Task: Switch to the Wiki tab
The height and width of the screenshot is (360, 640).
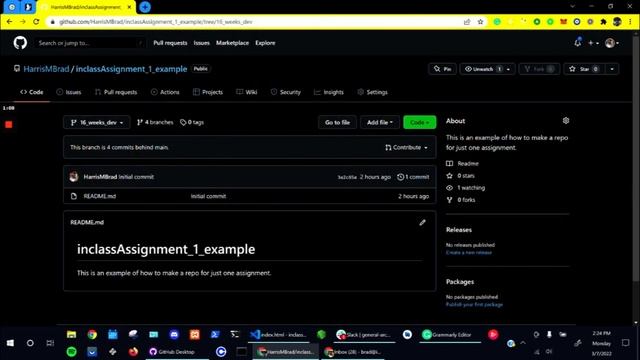Action: 247,92
